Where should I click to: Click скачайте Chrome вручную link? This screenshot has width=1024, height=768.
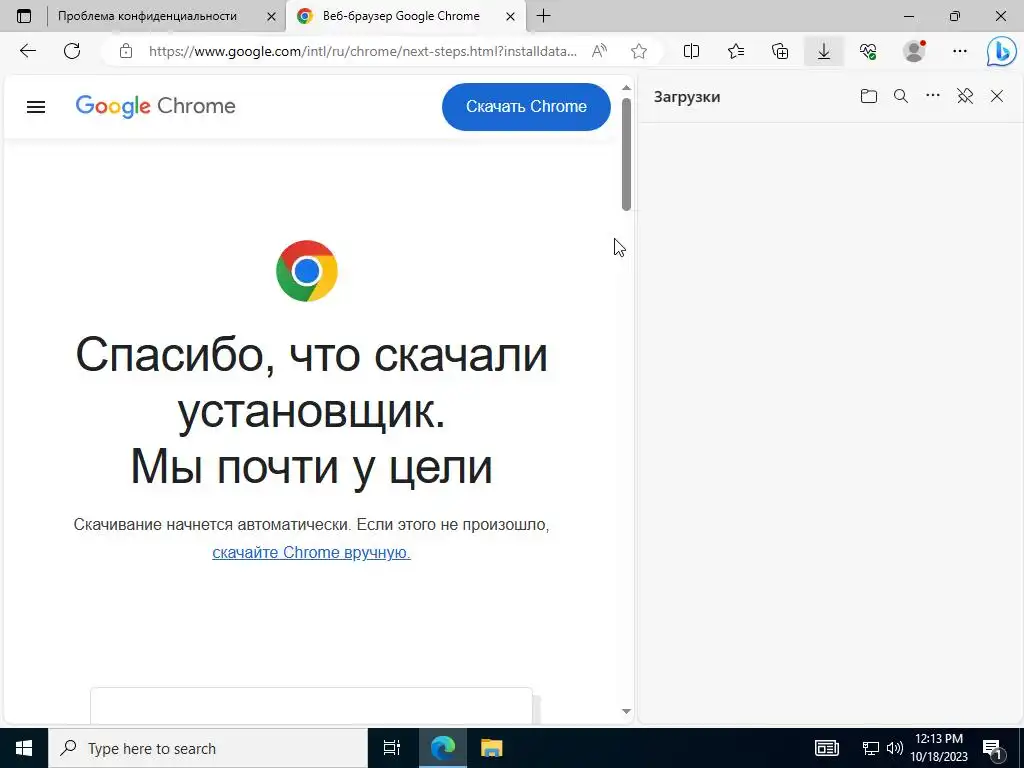(312, 552)
